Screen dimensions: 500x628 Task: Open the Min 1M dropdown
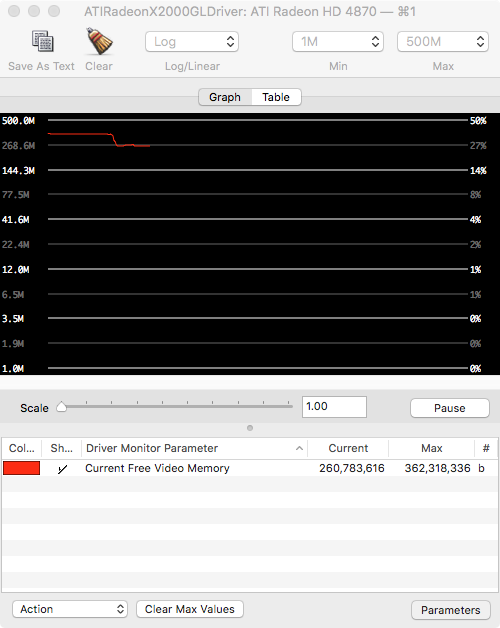338,42
